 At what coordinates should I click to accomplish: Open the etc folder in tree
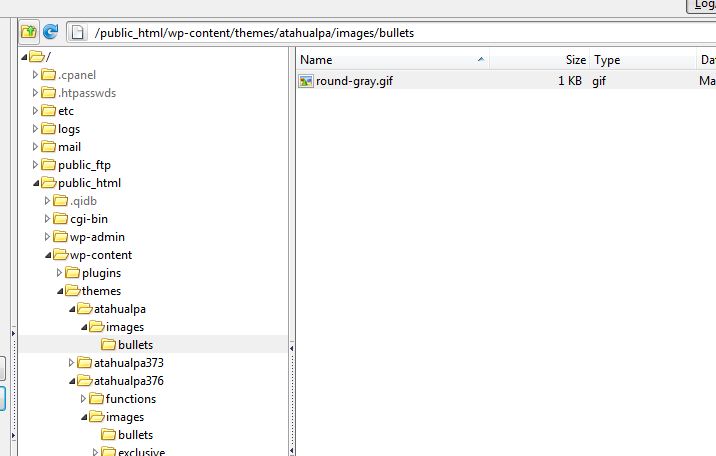[x=66, y=111]
